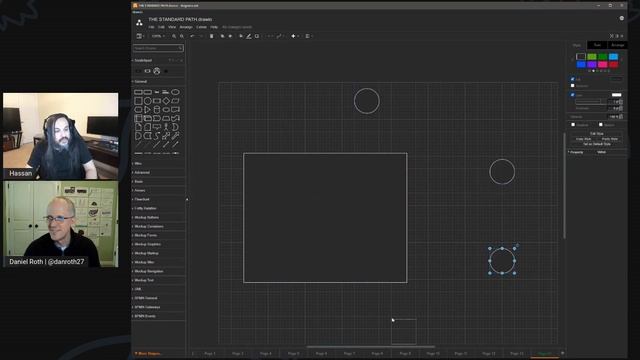Click the Edit Style button

pos(597,134)
